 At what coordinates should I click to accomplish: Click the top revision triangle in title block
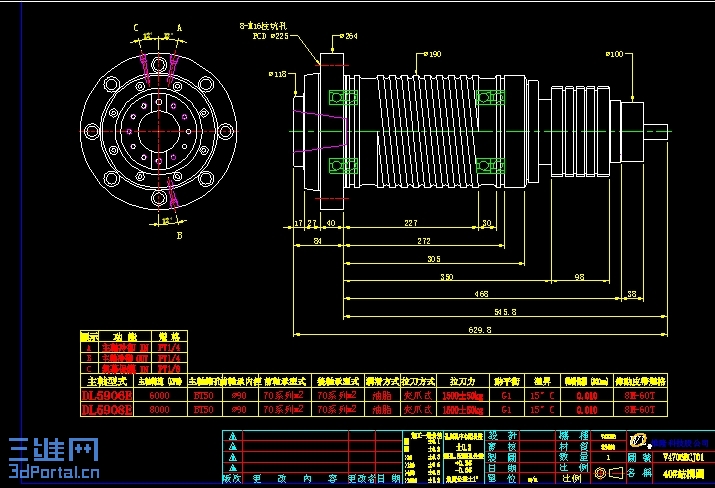point(233,436)
